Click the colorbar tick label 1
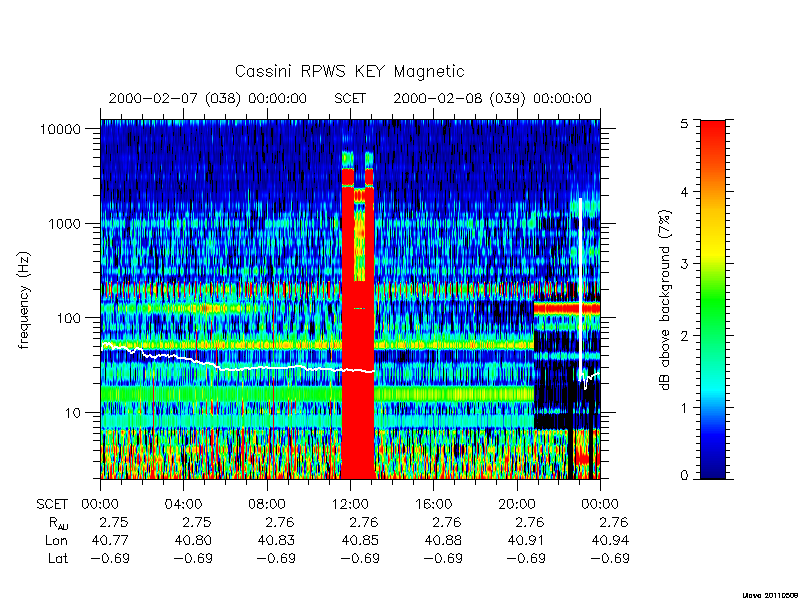Image resolution: width=800 pixels, height=600 pixels. click(x=684, y=408)
